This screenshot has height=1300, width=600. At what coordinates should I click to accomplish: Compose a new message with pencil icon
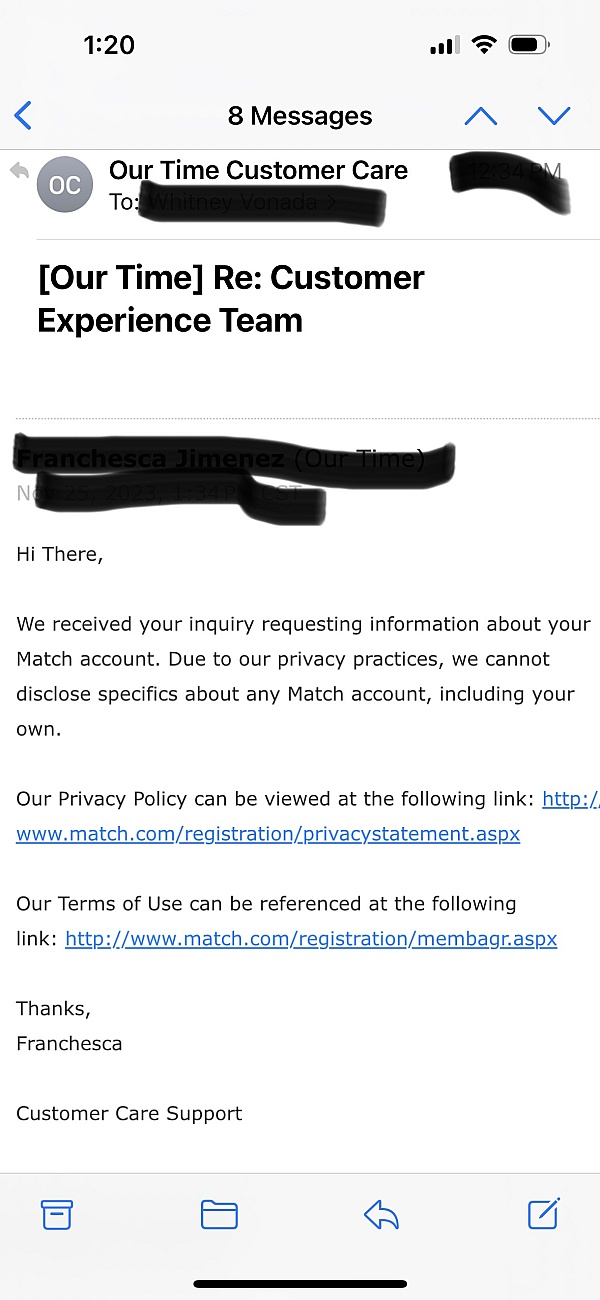pyautogui.click(x=543, y=1213)
